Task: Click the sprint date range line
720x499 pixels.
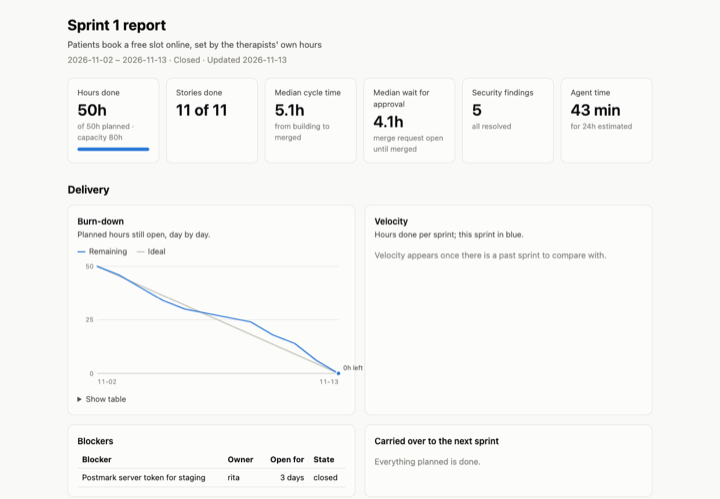Action: pyautogui.click(x=177, y=60)
